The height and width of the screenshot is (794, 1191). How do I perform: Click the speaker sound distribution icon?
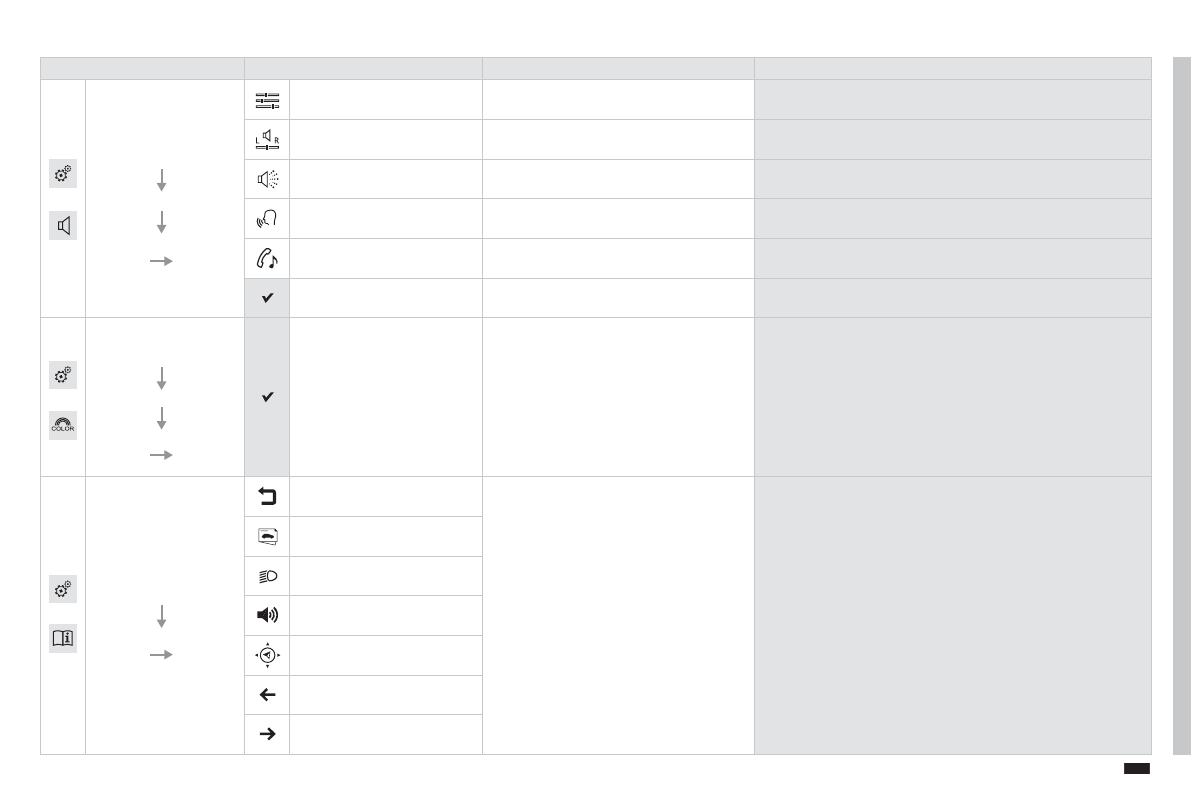coord(267,180)
